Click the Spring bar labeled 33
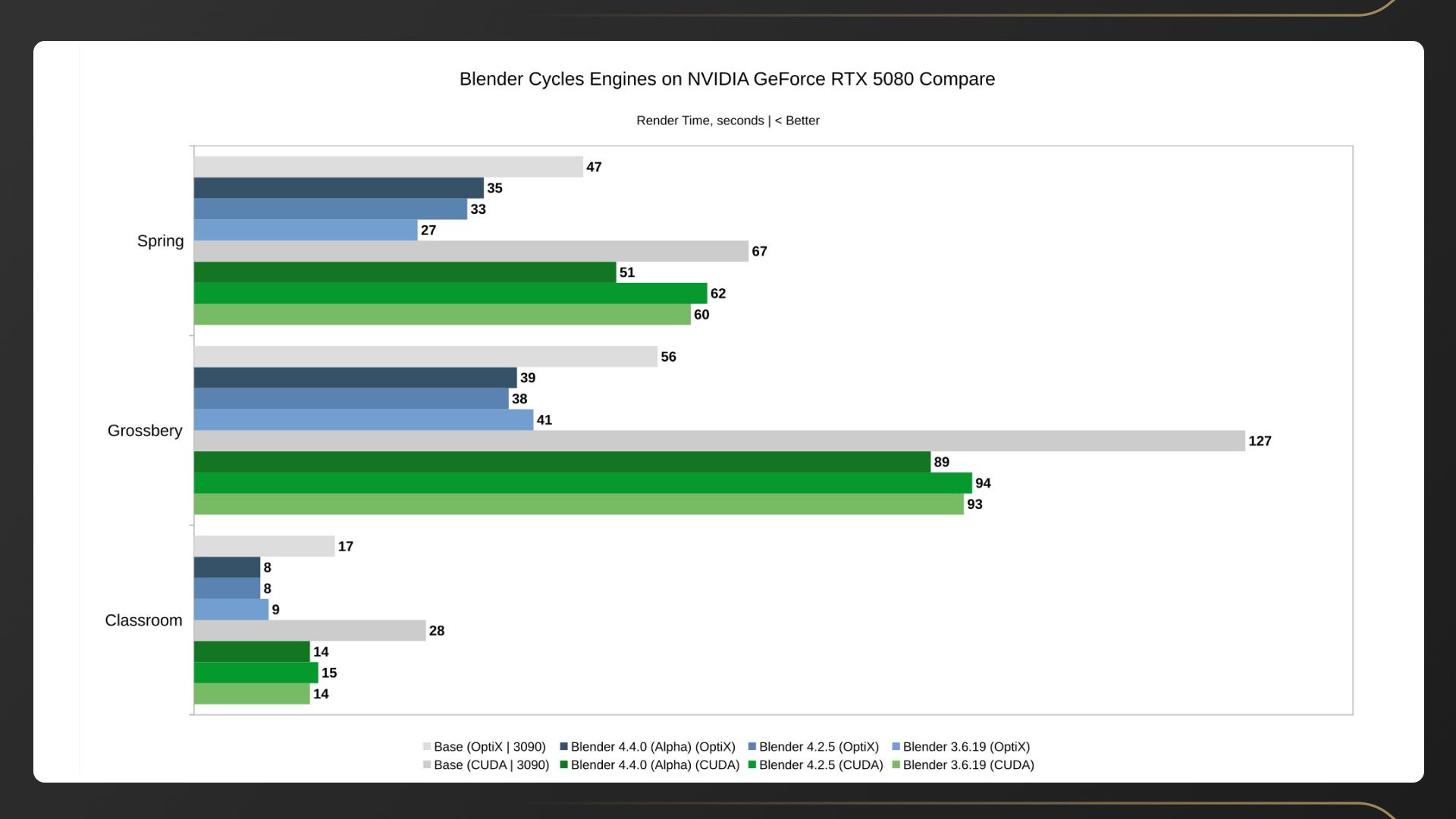1456x819 pixels. pyautogui.click(x=331, y=209)
